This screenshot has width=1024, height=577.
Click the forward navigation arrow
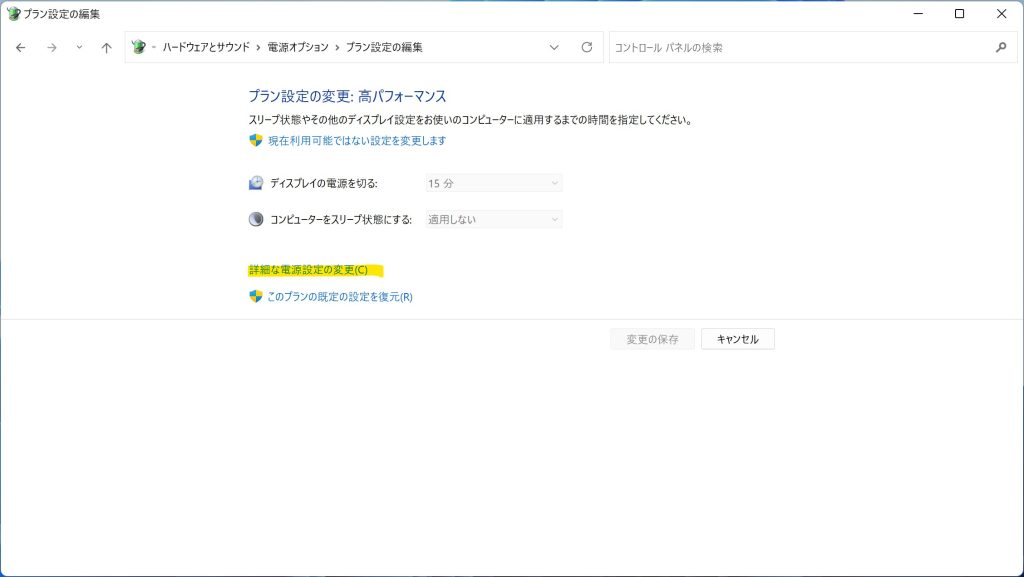[52, 48]
